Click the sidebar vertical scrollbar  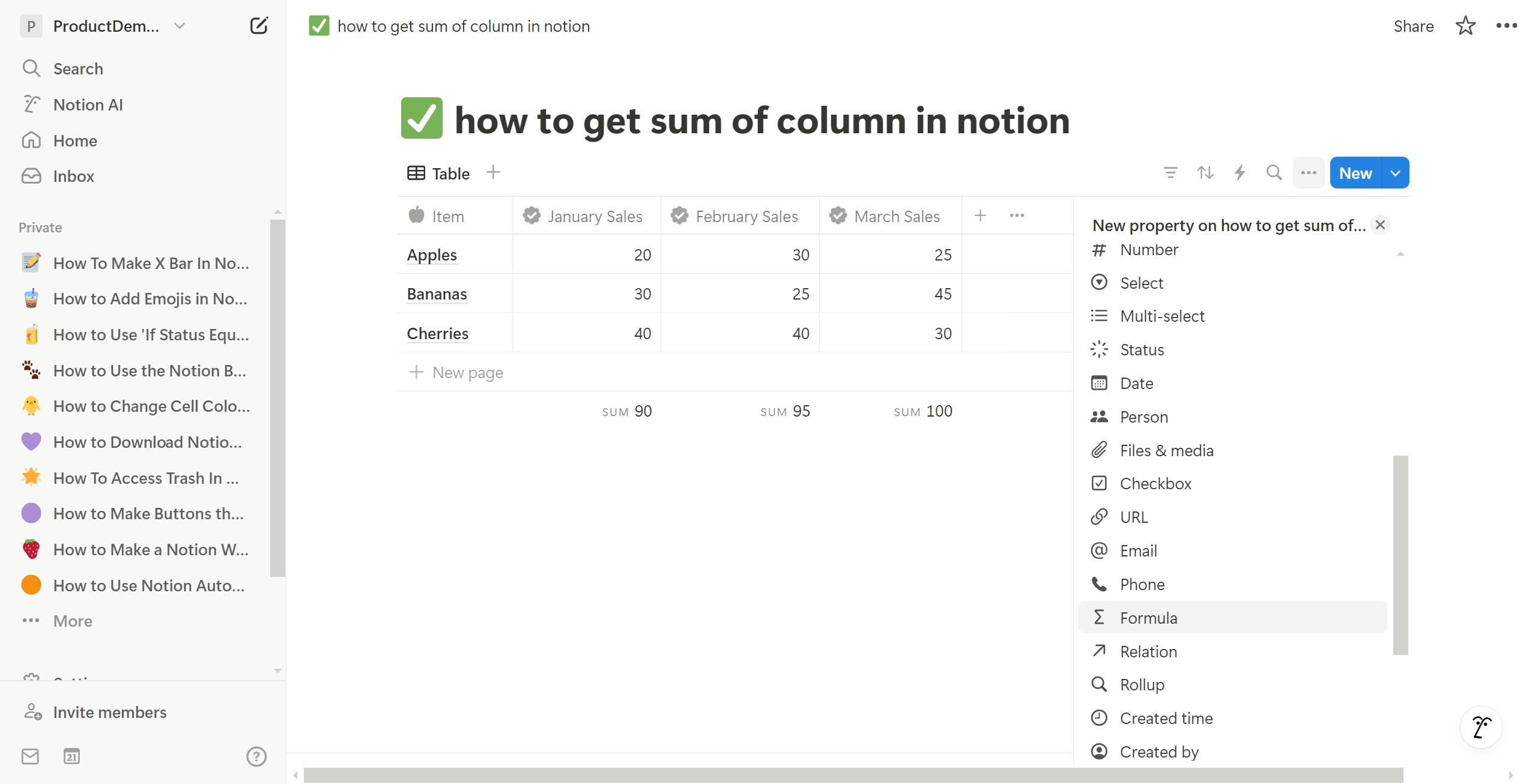[x=277, y=397]
